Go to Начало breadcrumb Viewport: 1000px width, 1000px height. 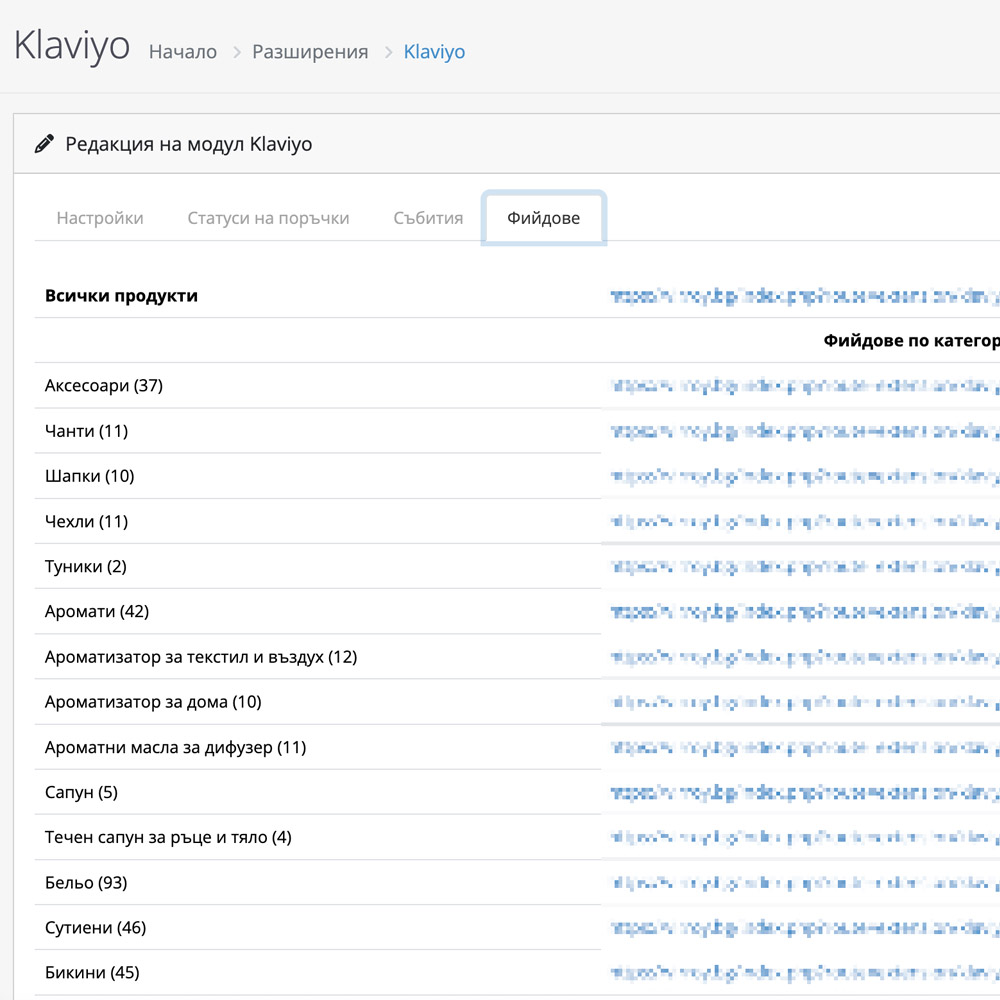coord(183,52)
